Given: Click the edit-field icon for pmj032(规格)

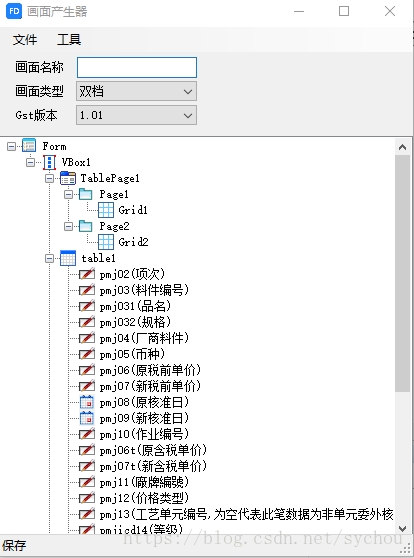Looking at the screenshot, I should [87, 322].
